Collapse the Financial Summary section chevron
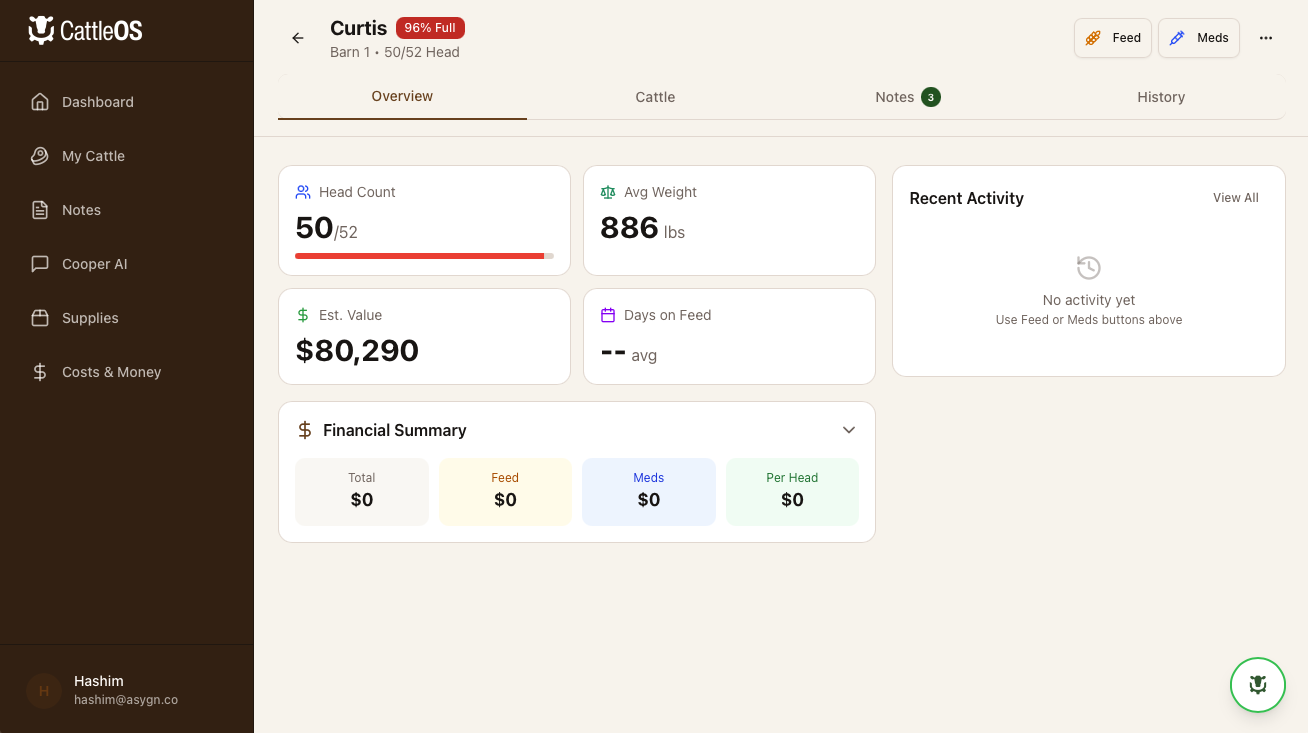This screenshot has height=733, width=1308. 848,429
